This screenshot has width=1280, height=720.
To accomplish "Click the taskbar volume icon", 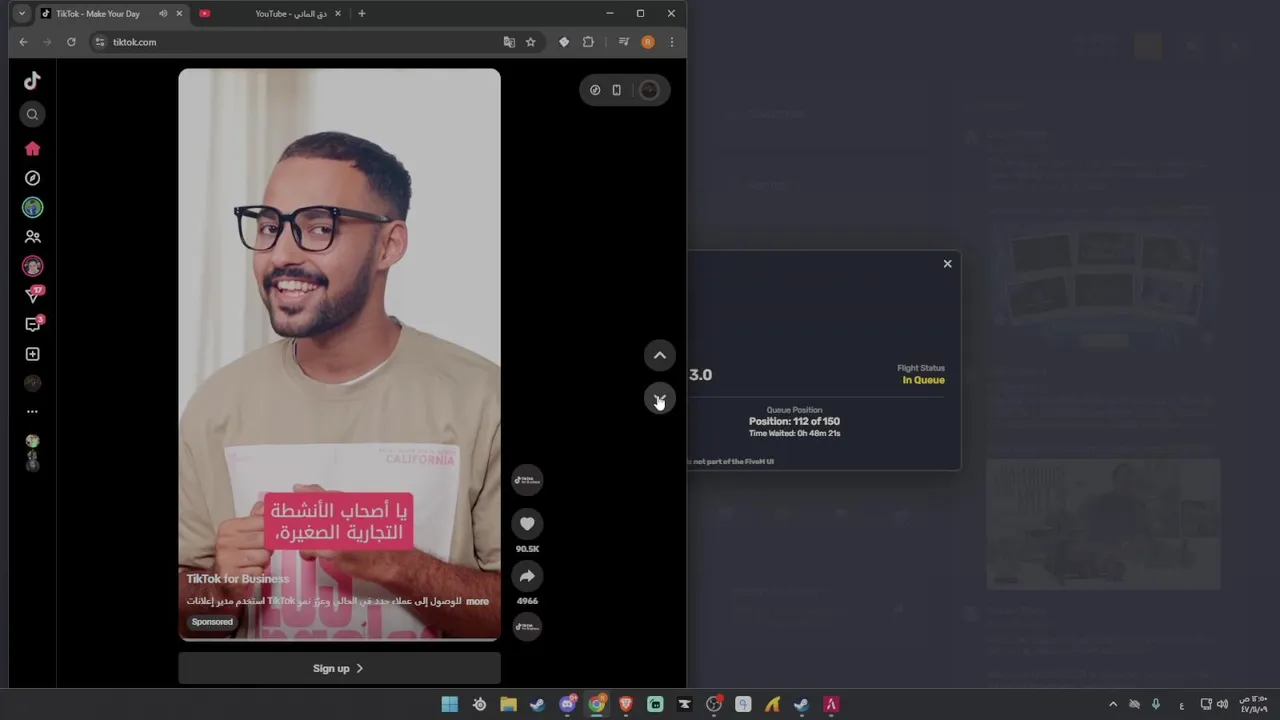I will coord(1222,704).
